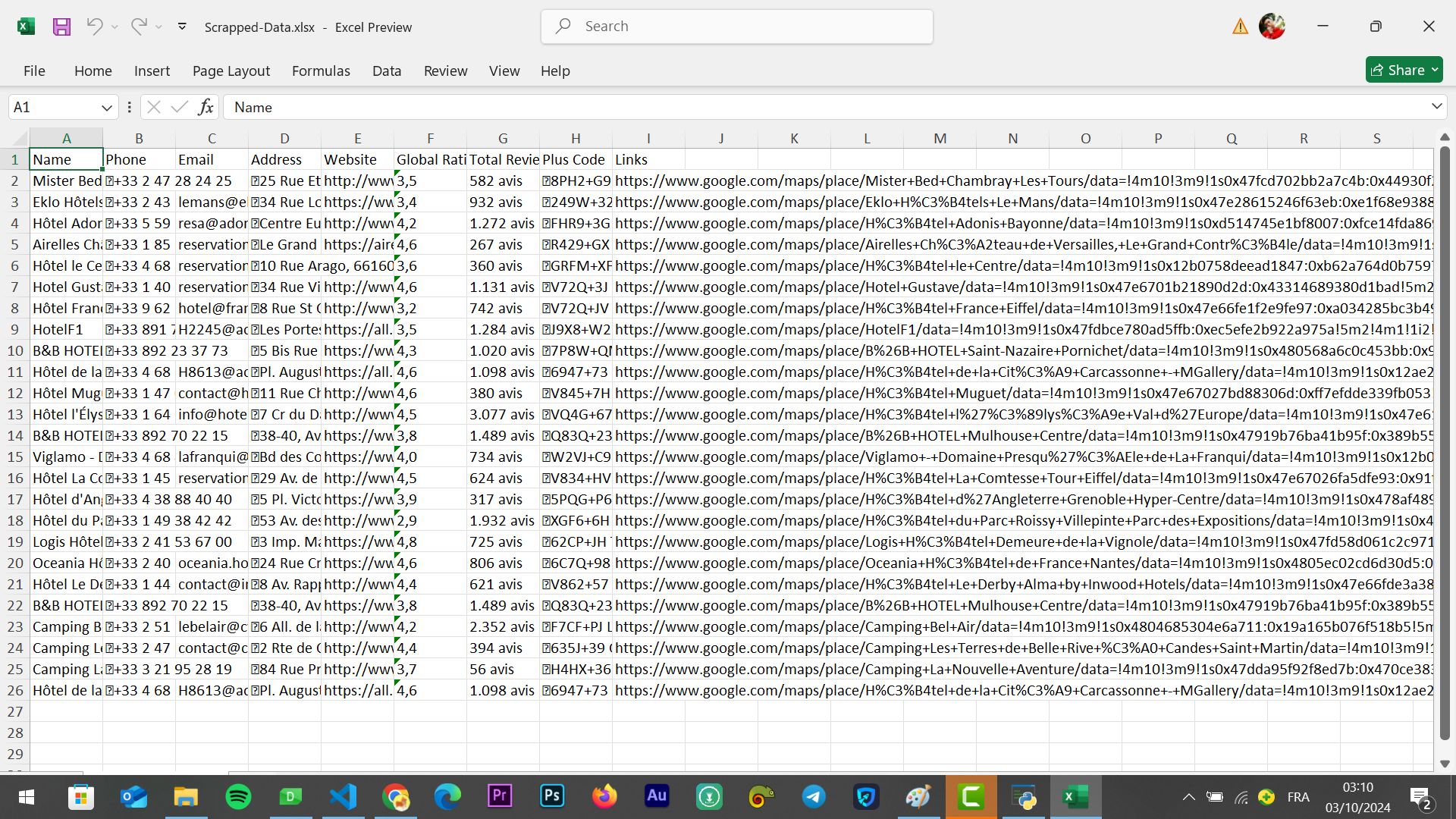Select the cell containing 'Global Rati'
The image size is (1456, 819).
pos(430,160)
